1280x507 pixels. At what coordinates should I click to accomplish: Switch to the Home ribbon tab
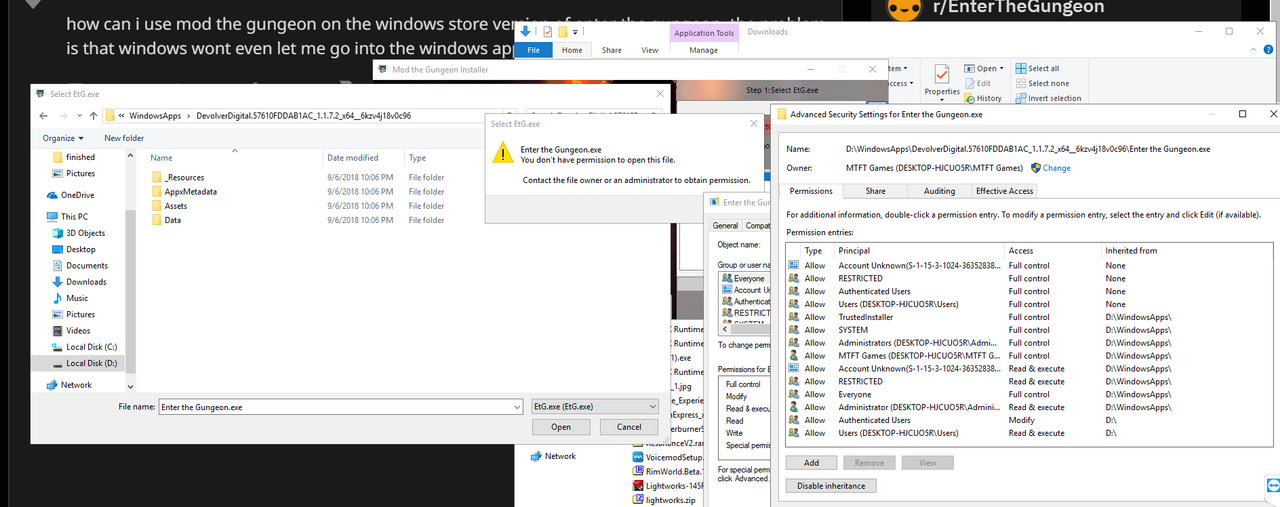click(572, 50)
